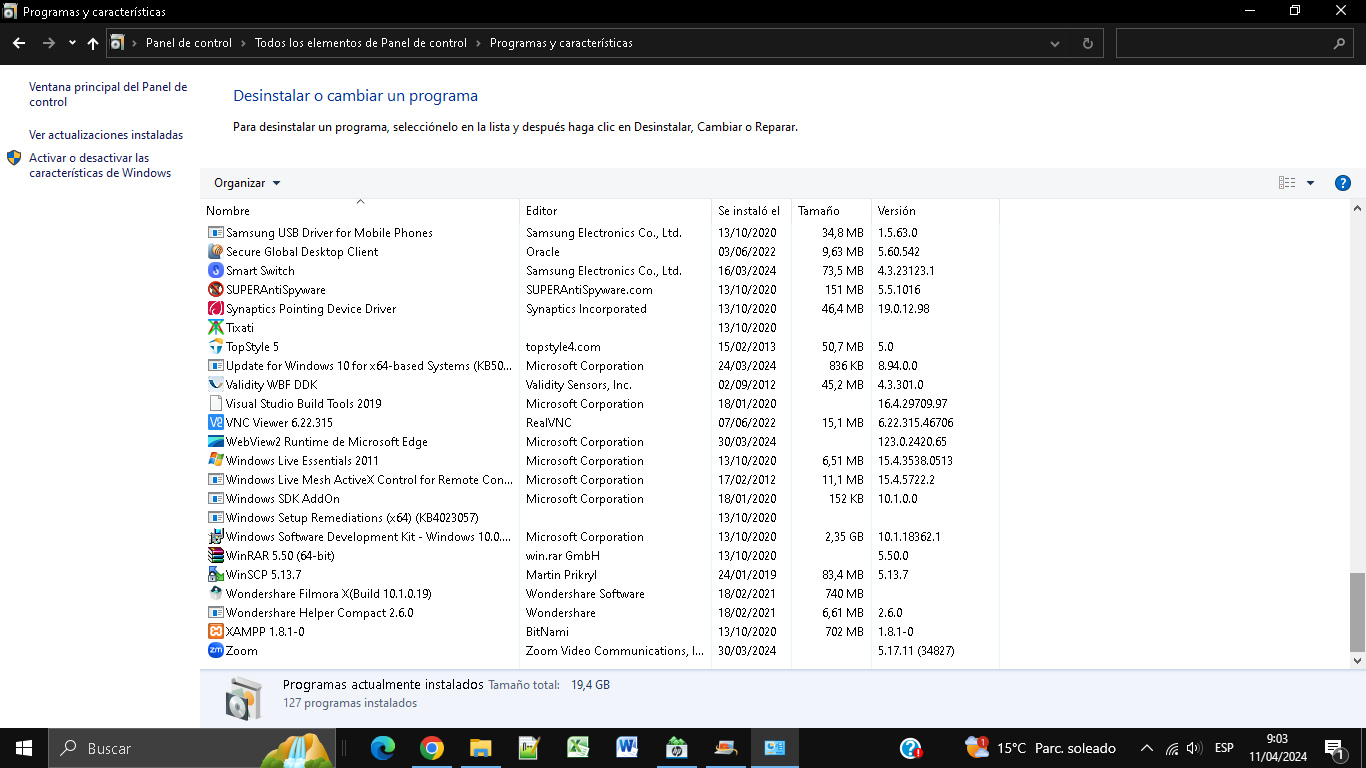Viewport: 1366px width, 768px height.
Task: Click the vertical scrollbar thumb
Action: (x=1357, y=612)
